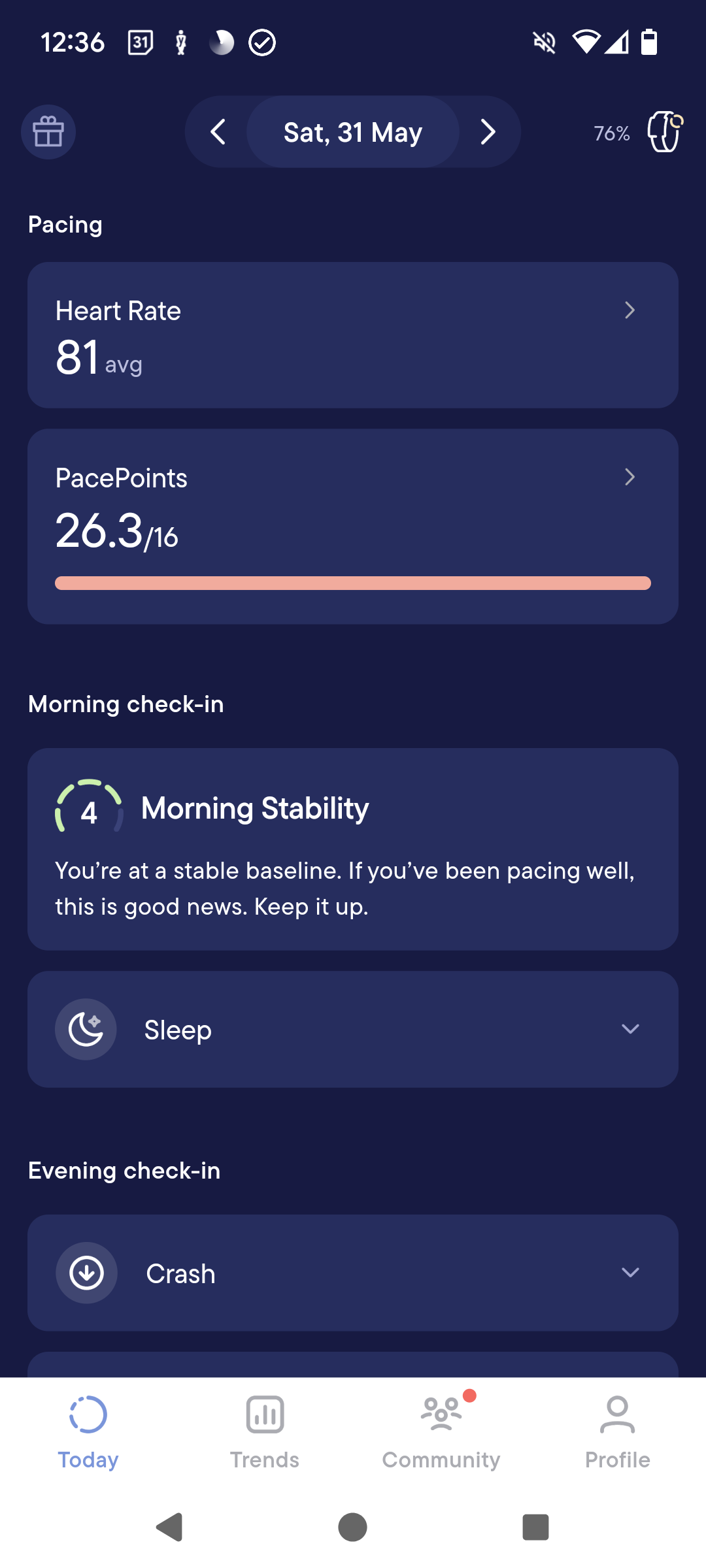Open the gift rewards icon
This screenshot has height=1568, width=706.
[48, 132]
